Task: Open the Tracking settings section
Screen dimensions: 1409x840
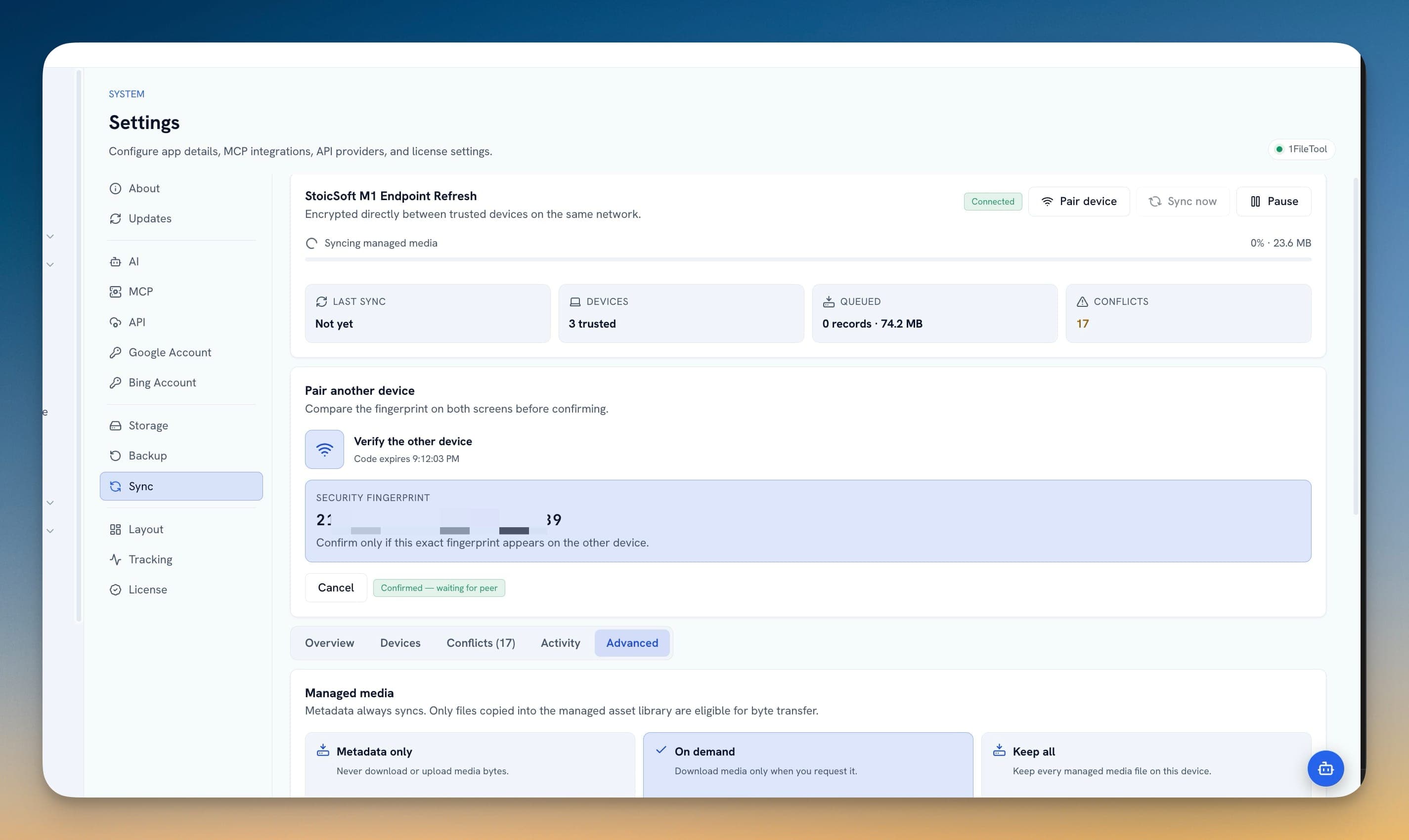Action: point(181,559)
